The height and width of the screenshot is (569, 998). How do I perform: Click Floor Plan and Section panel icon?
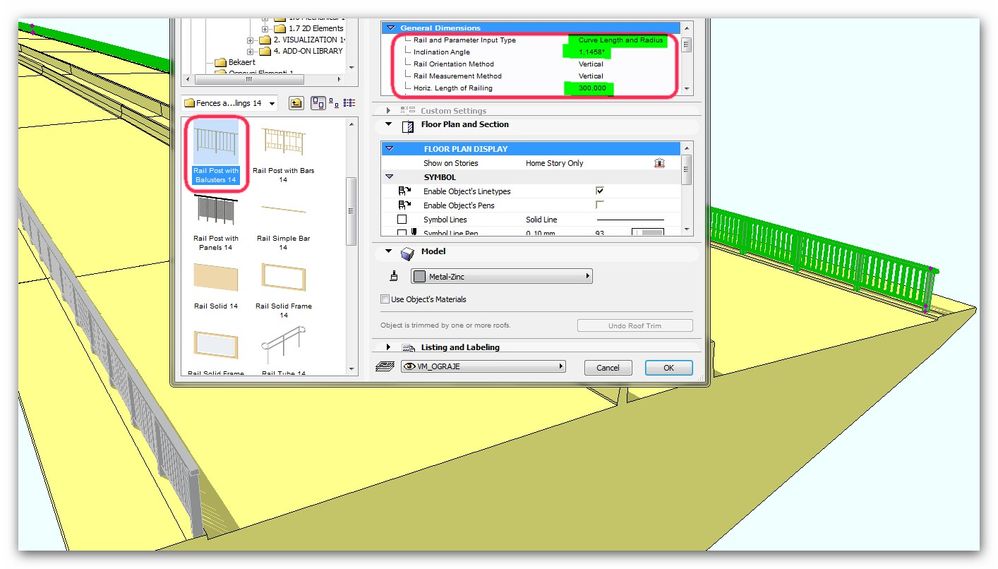(x=408, y=126)
